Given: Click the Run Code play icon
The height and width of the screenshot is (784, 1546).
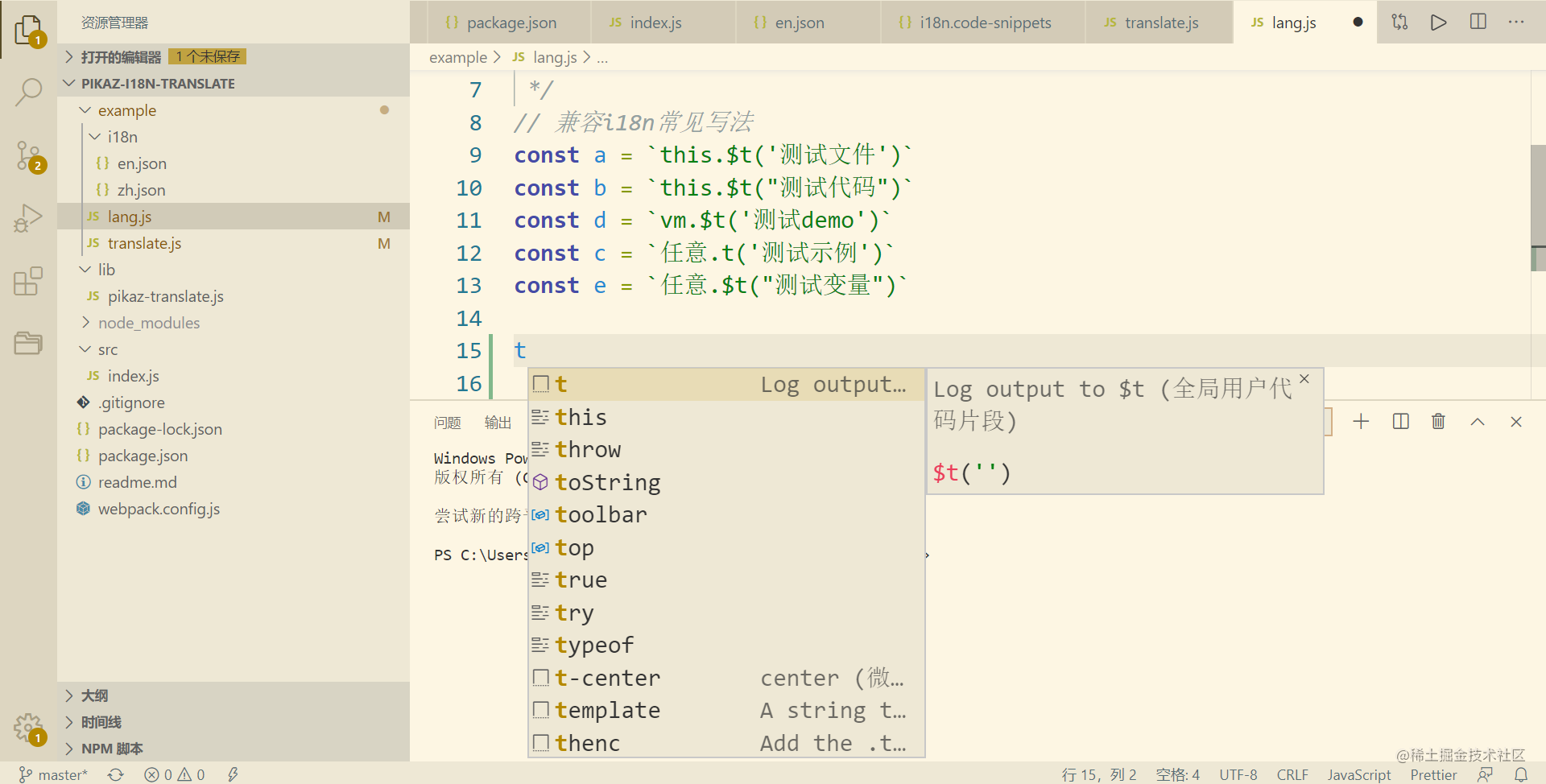Looking at the screenshot, I should click(1439, 22).
